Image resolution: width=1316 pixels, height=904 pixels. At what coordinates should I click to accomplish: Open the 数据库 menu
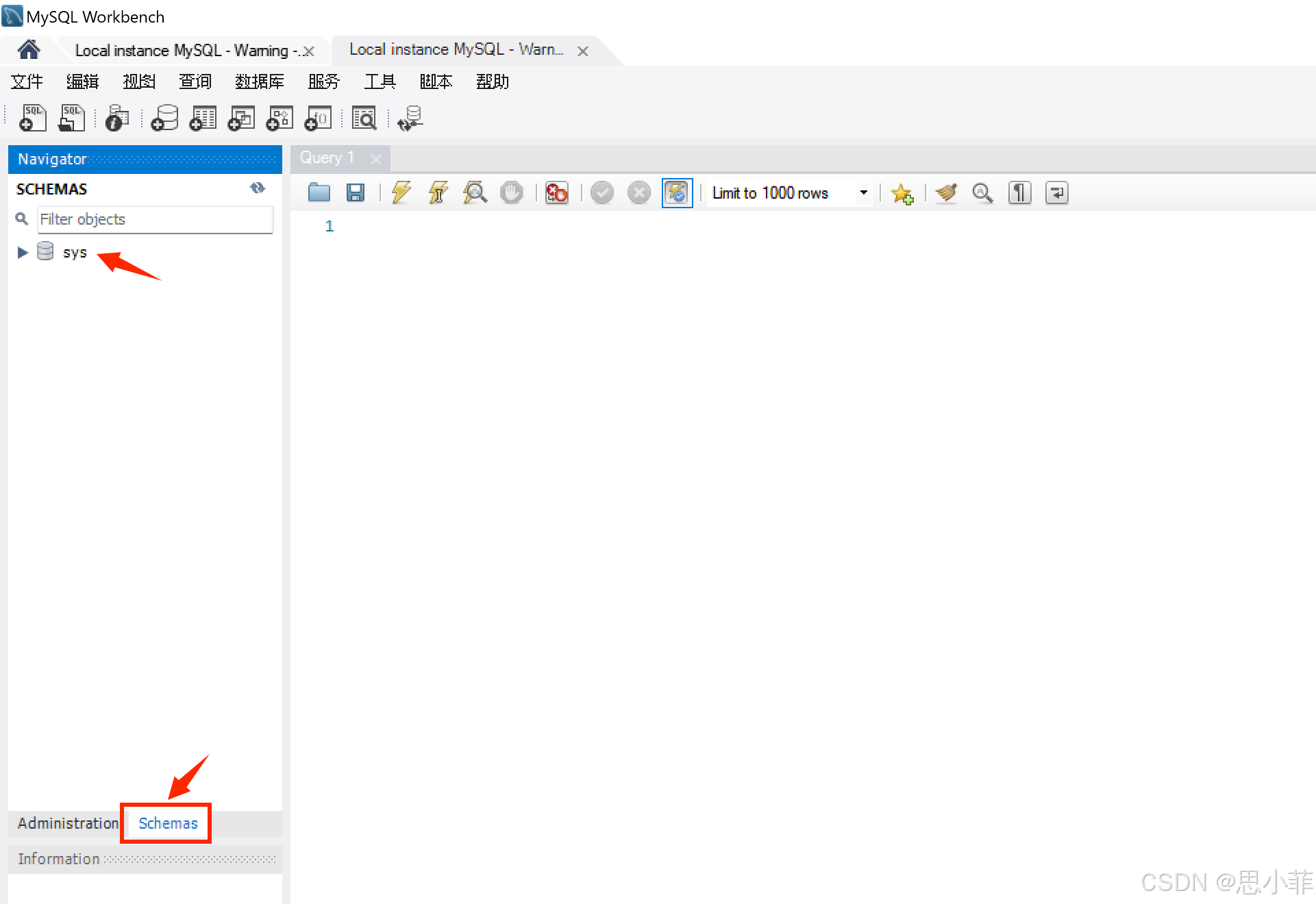coord(259,81)
